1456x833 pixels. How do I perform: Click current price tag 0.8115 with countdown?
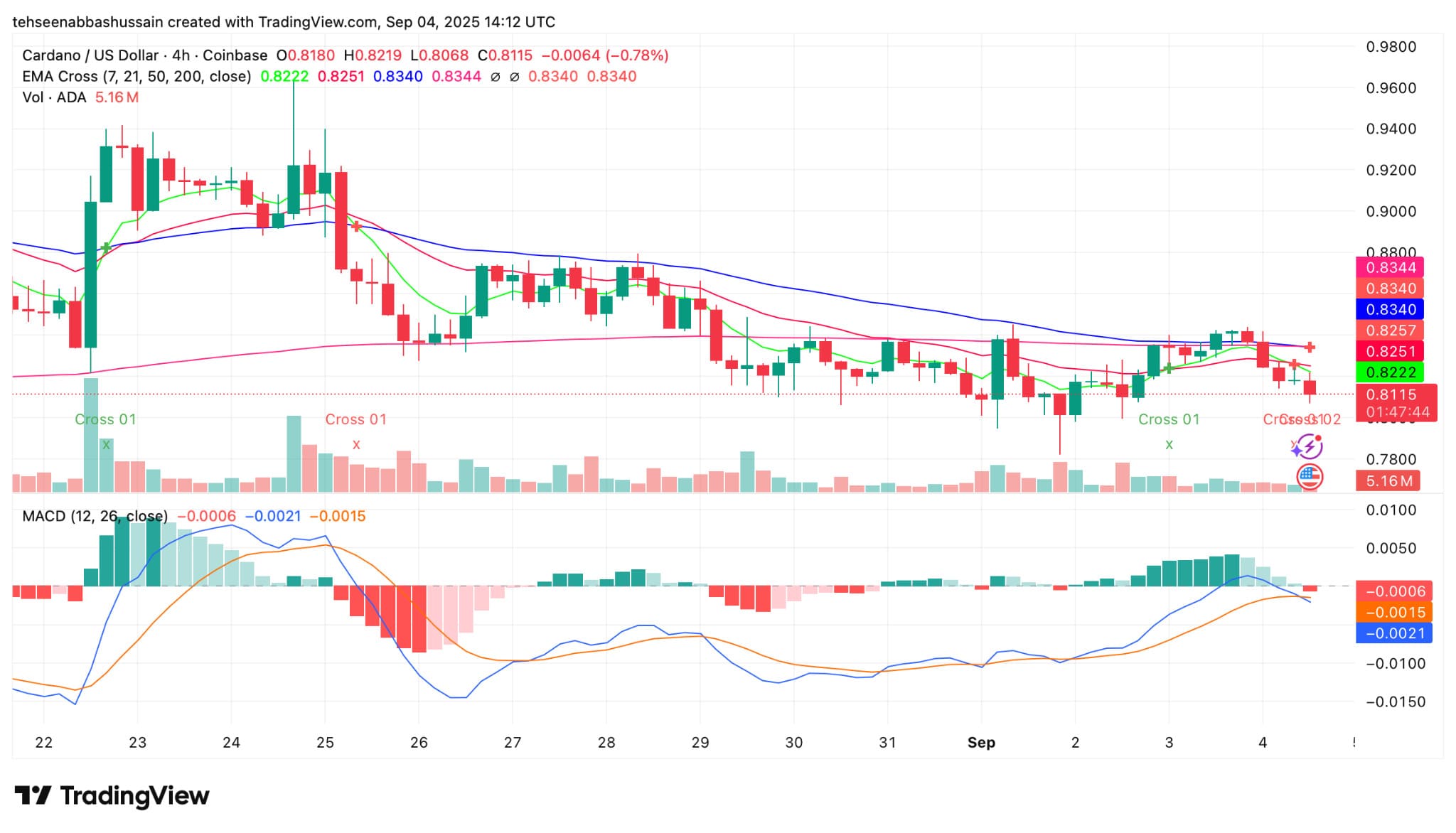pyautogui.click(x=1396, y=403)
